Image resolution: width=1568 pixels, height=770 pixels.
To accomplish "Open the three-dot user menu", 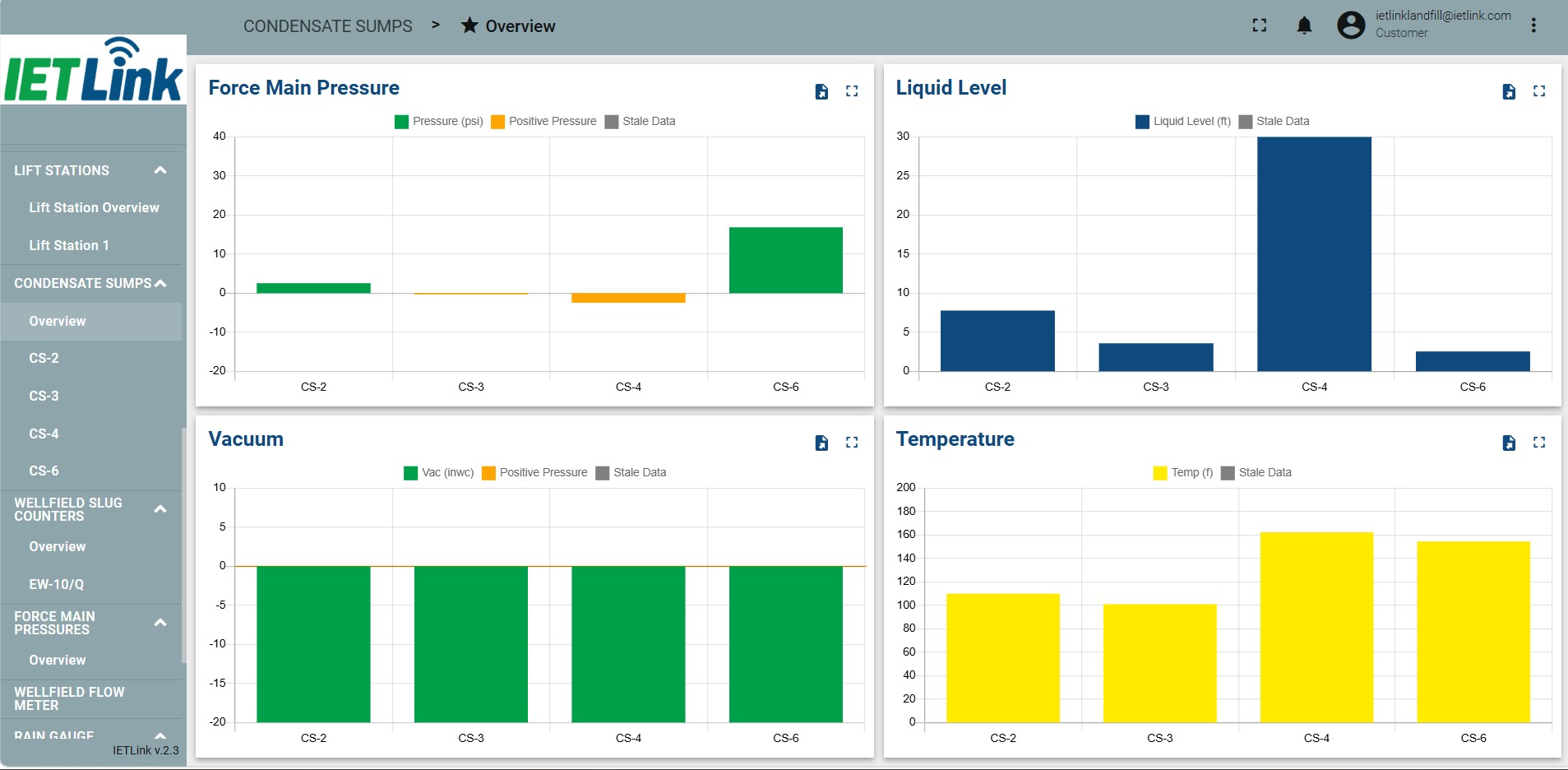I will pos(1533,26).
